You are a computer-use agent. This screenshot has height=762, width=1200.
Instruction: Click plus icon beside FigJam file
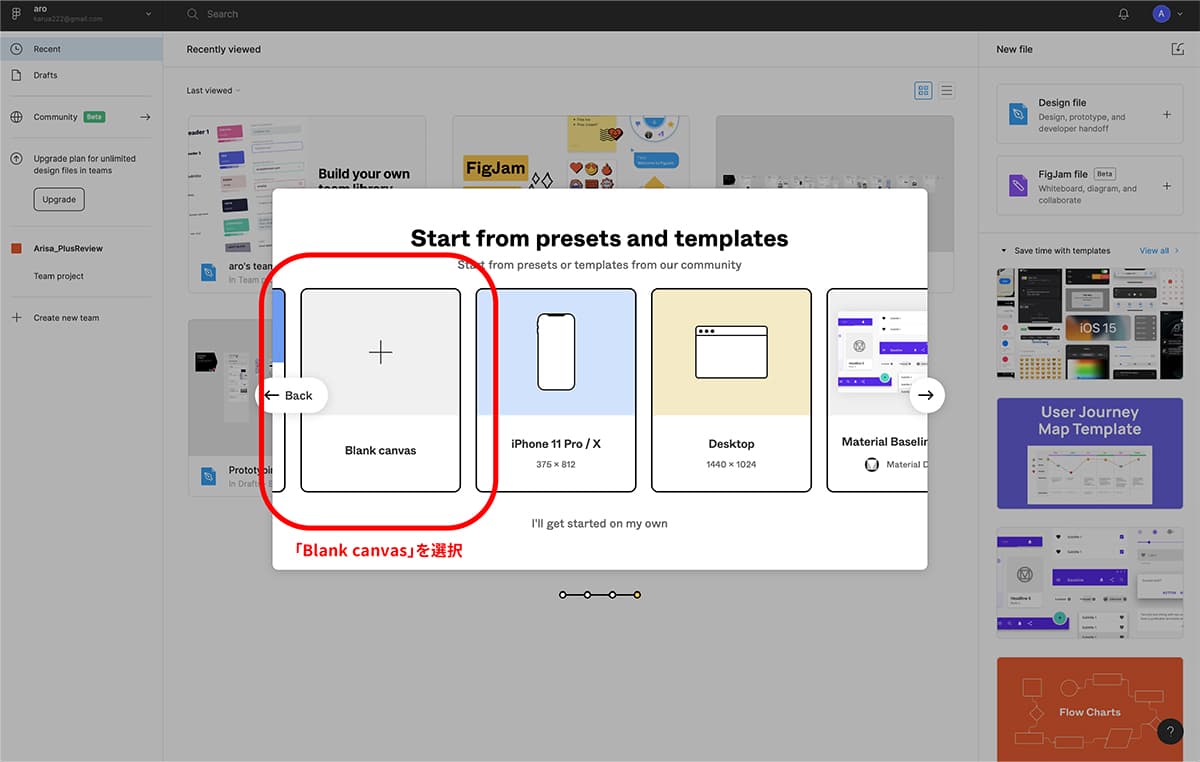point(1166,186)
